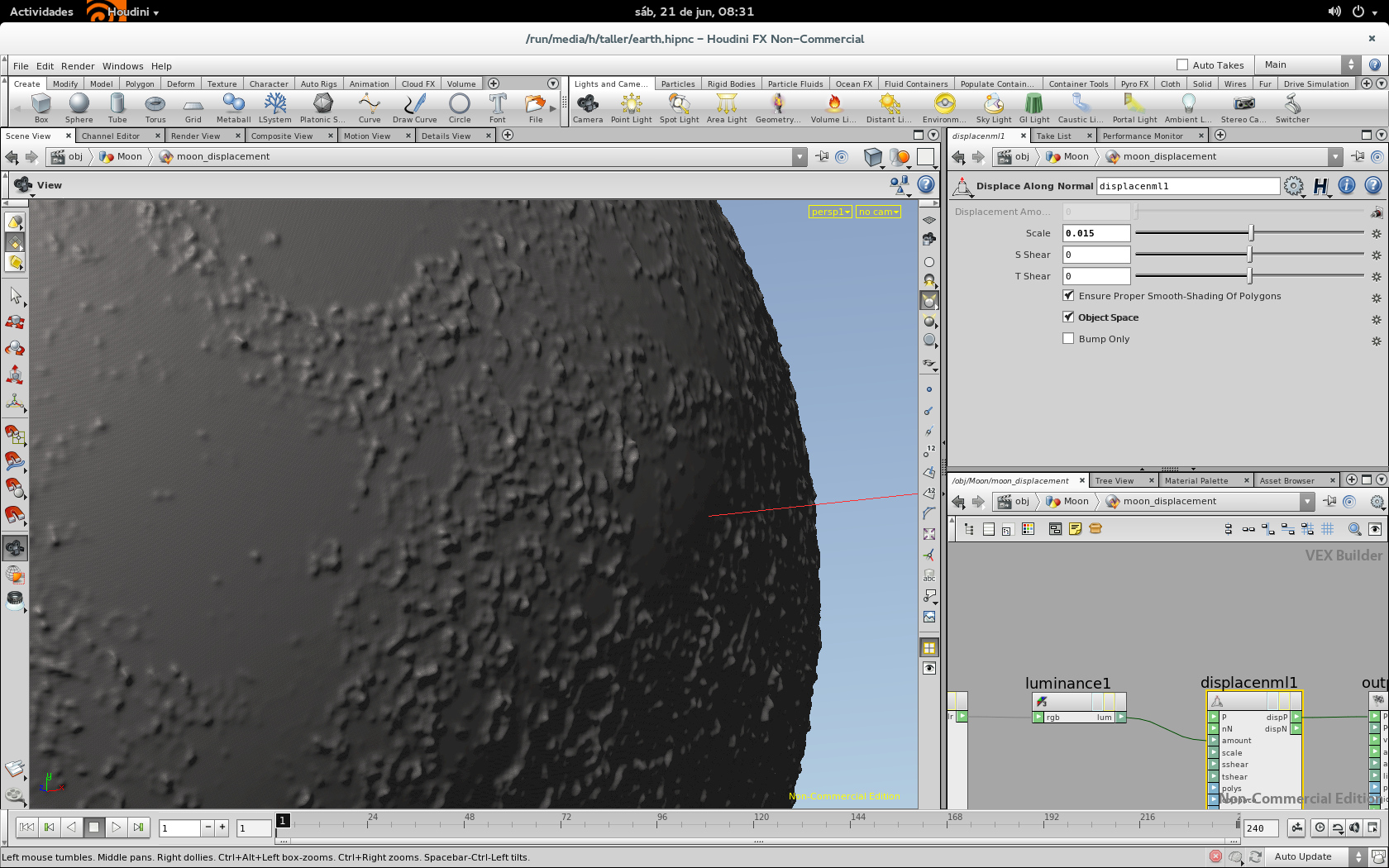Enable the Bump Only checkbox

1068,339
